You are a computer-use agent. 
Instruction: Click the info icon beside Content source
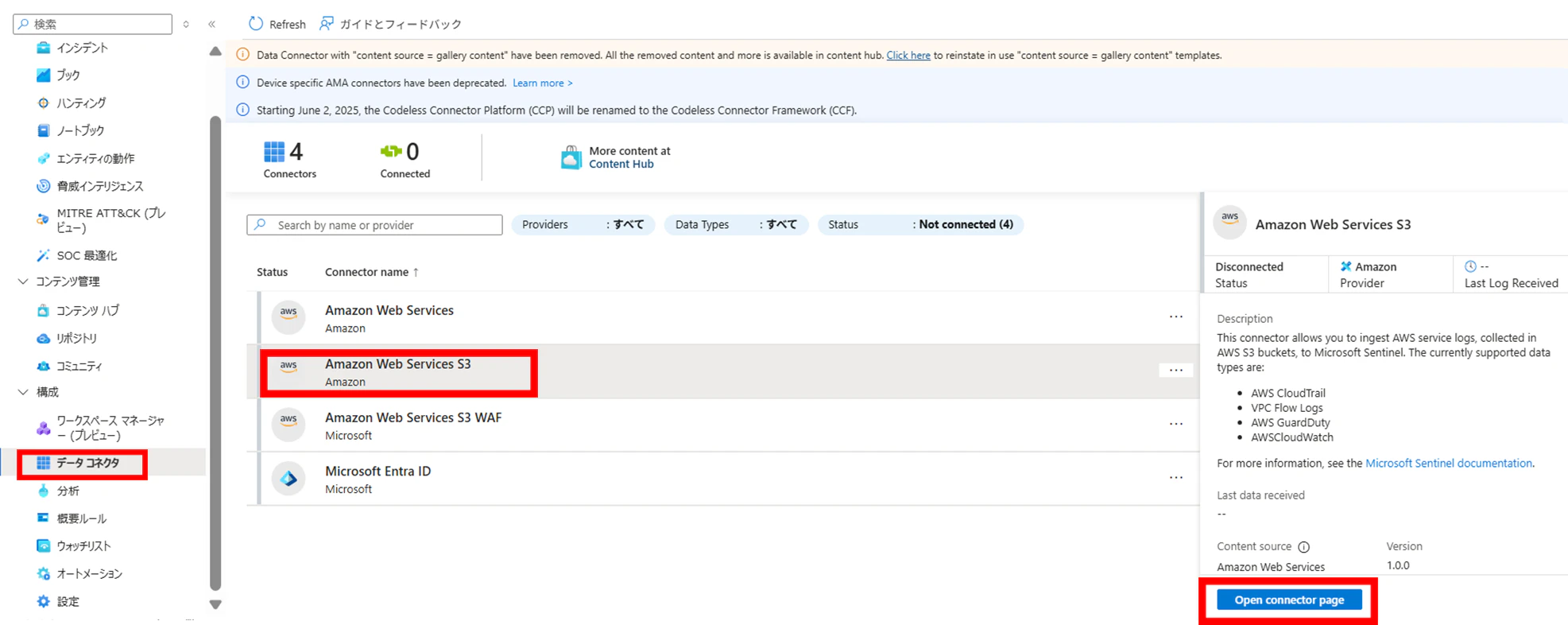pyautogui.click(x=1303, y=547)
